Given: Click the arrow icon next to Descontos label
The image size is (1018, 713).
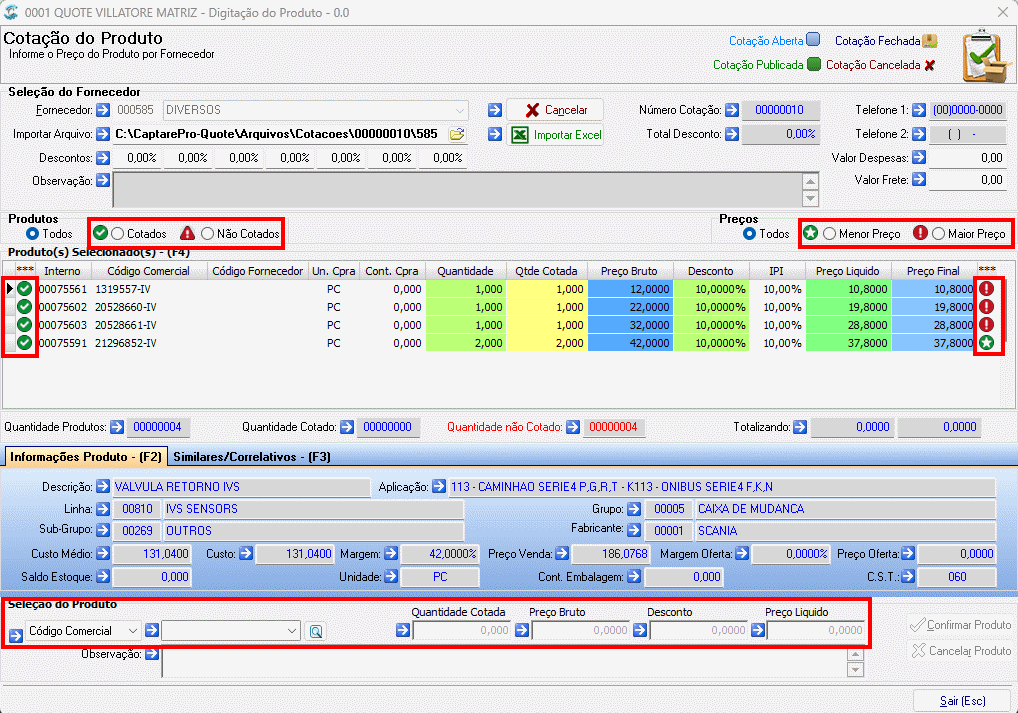Looking at the screenshot, I should [103, 157].
